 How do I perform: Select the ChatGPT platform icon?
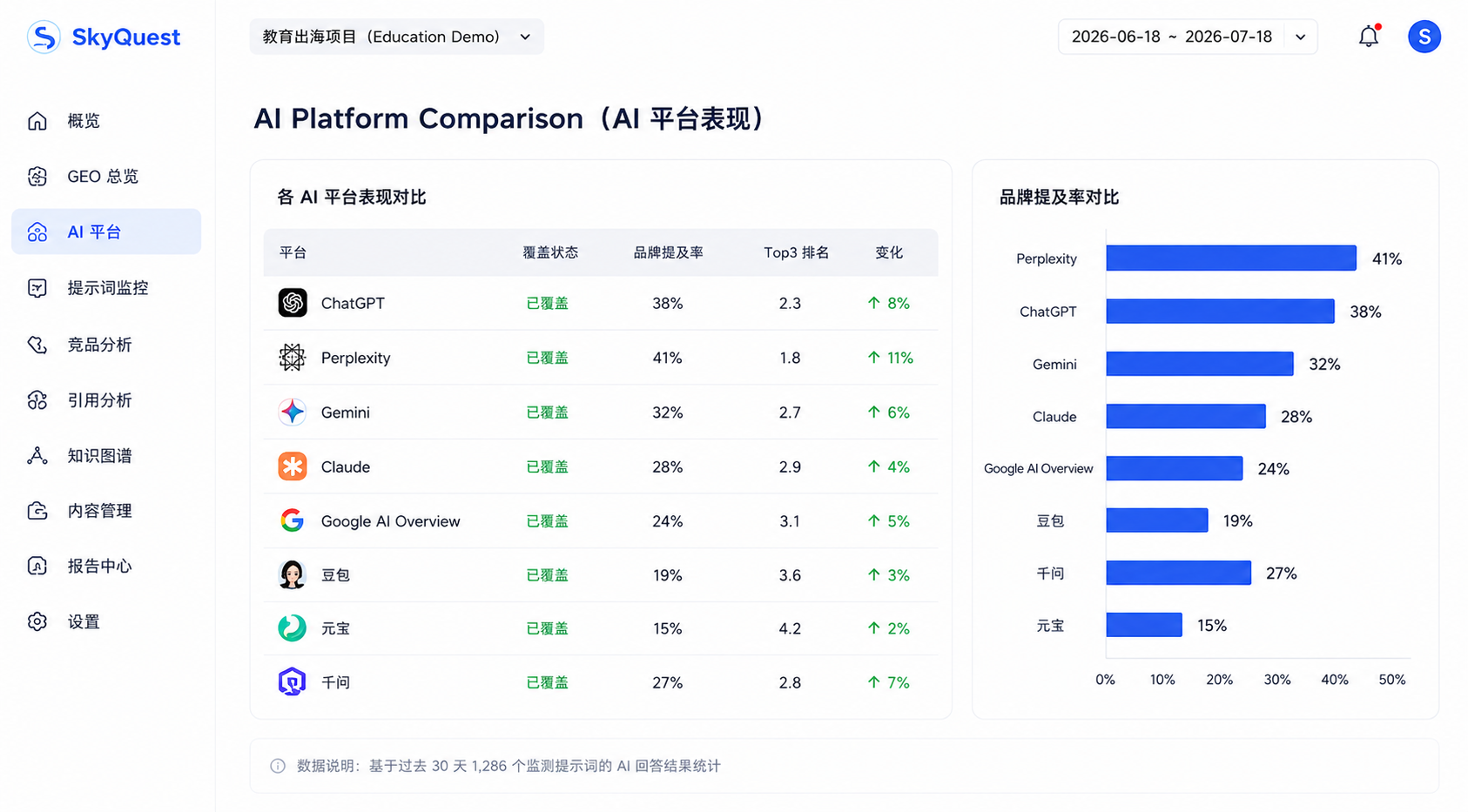click(x=293, y=303)
